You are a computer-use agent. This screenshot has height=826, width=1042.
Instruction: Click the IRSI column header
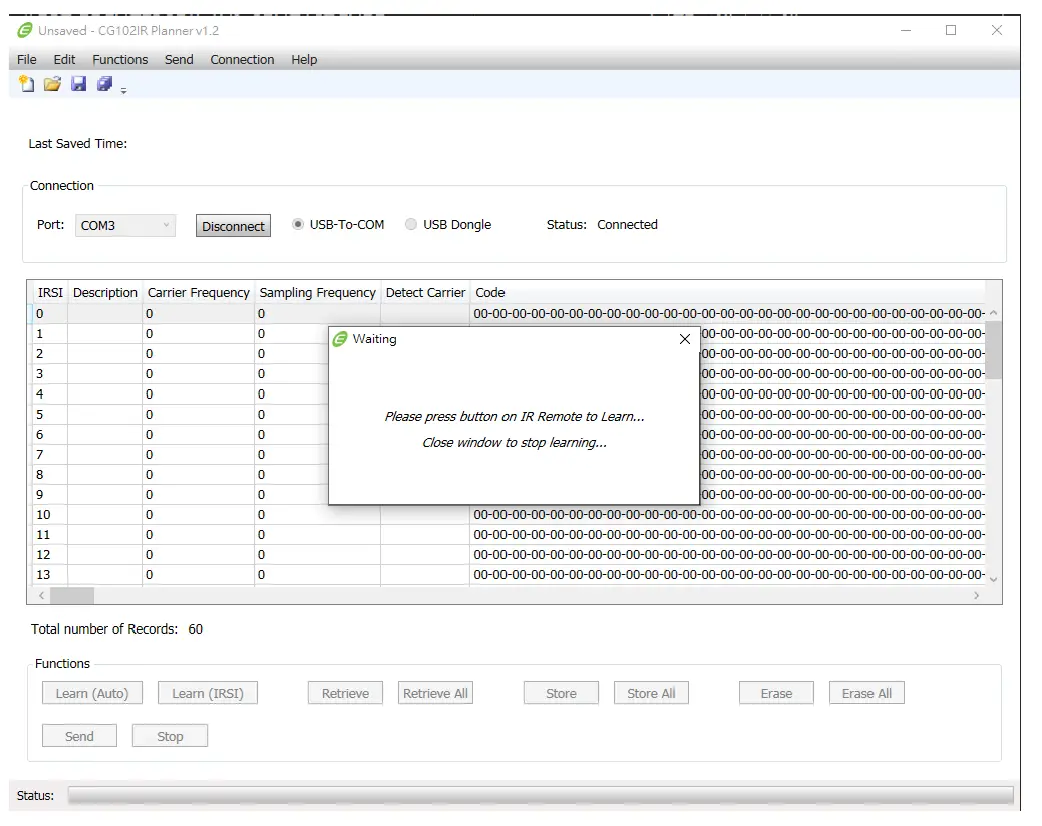[x=50, y=292]
